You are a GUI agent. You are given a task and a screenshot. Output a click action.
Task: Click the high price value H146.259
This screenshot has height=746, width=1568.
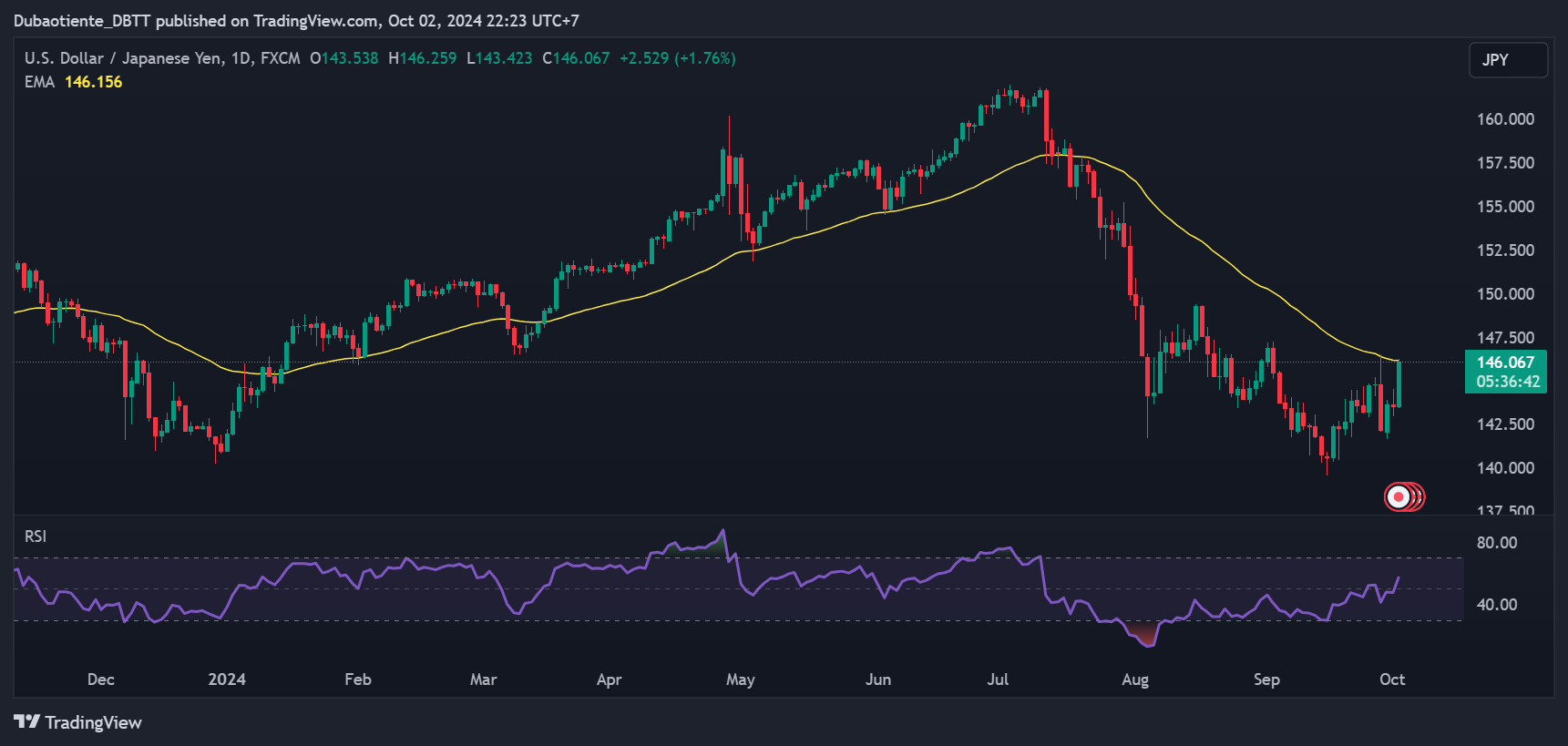[423, 58]
